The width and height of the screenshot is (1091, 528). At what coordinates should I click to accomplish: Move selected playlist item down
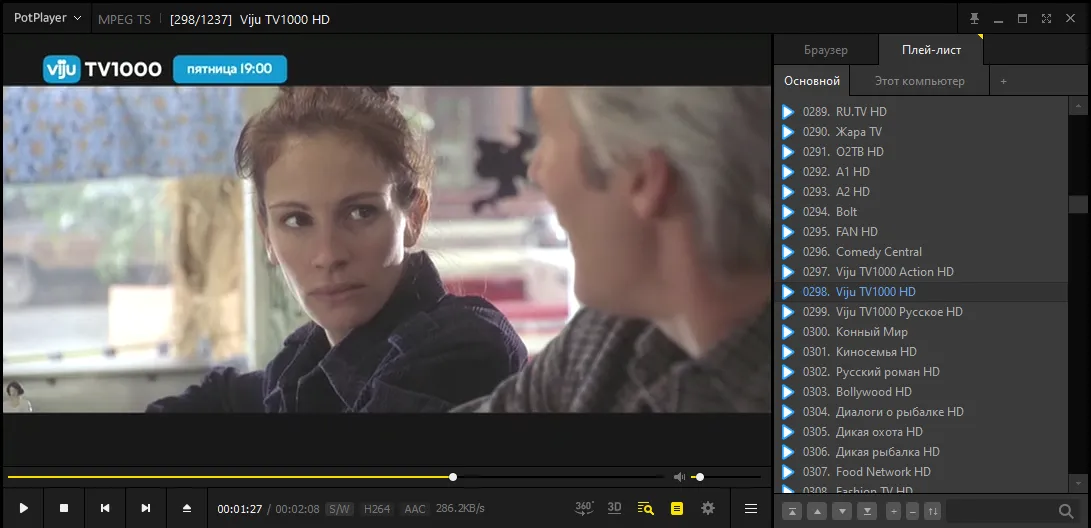coord(842,511)
